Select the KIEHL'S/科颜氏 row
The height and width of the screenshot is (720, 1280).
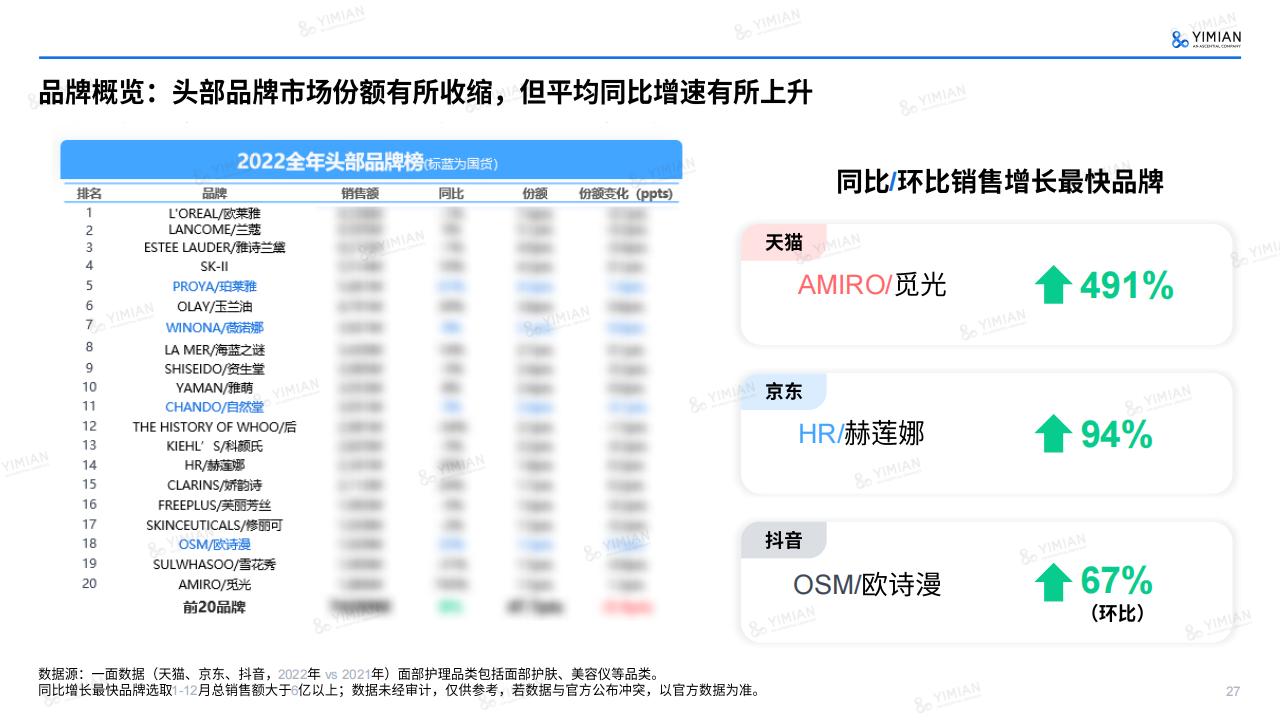[370, 446]
